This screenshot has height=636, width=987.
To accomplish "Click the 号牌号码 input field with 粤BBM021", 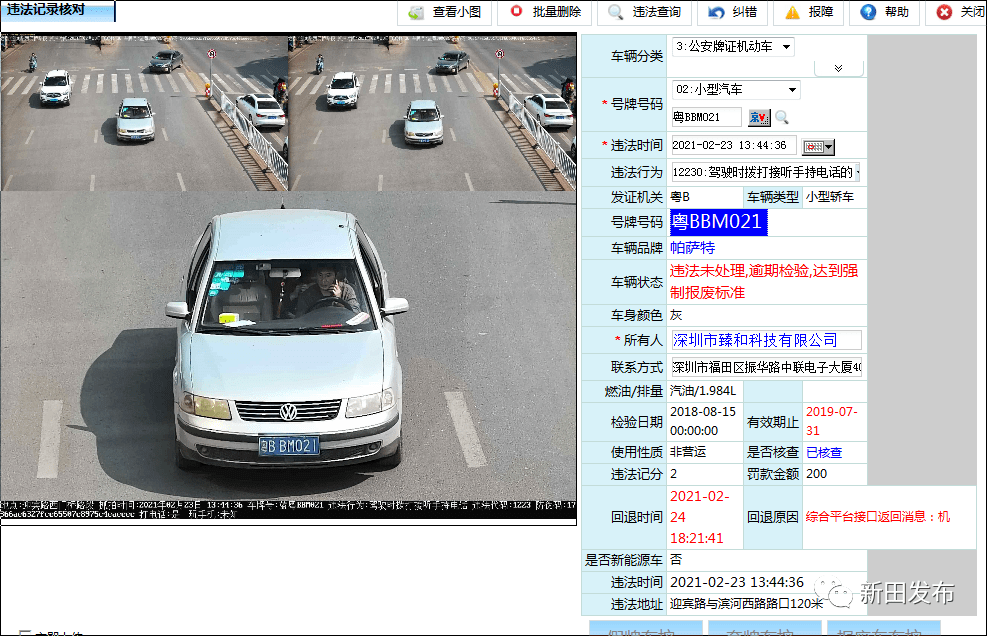I will pyautogui.click(x=706, y=117).
